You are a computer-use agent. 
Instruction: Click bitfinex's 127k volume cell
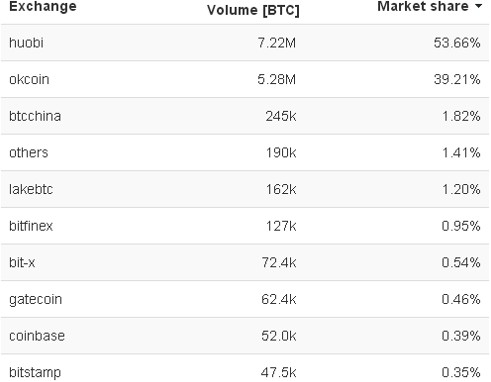281,226
